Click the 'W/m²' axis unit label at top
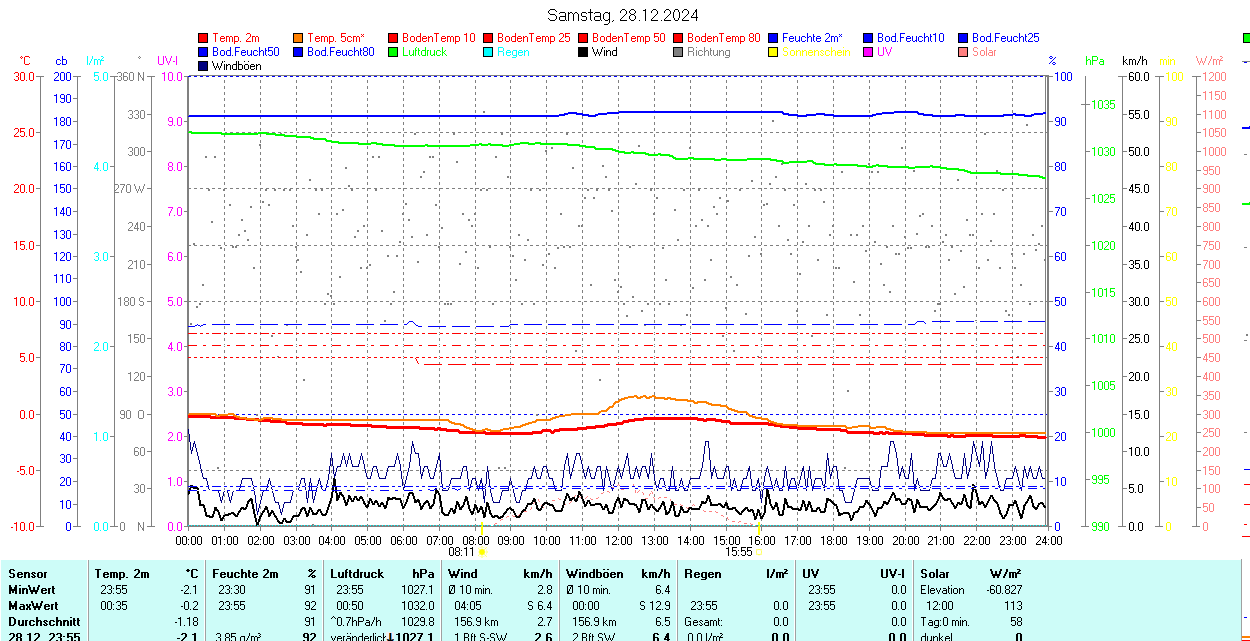Screen dimensions: 1250x641 tap(1210, 61)
